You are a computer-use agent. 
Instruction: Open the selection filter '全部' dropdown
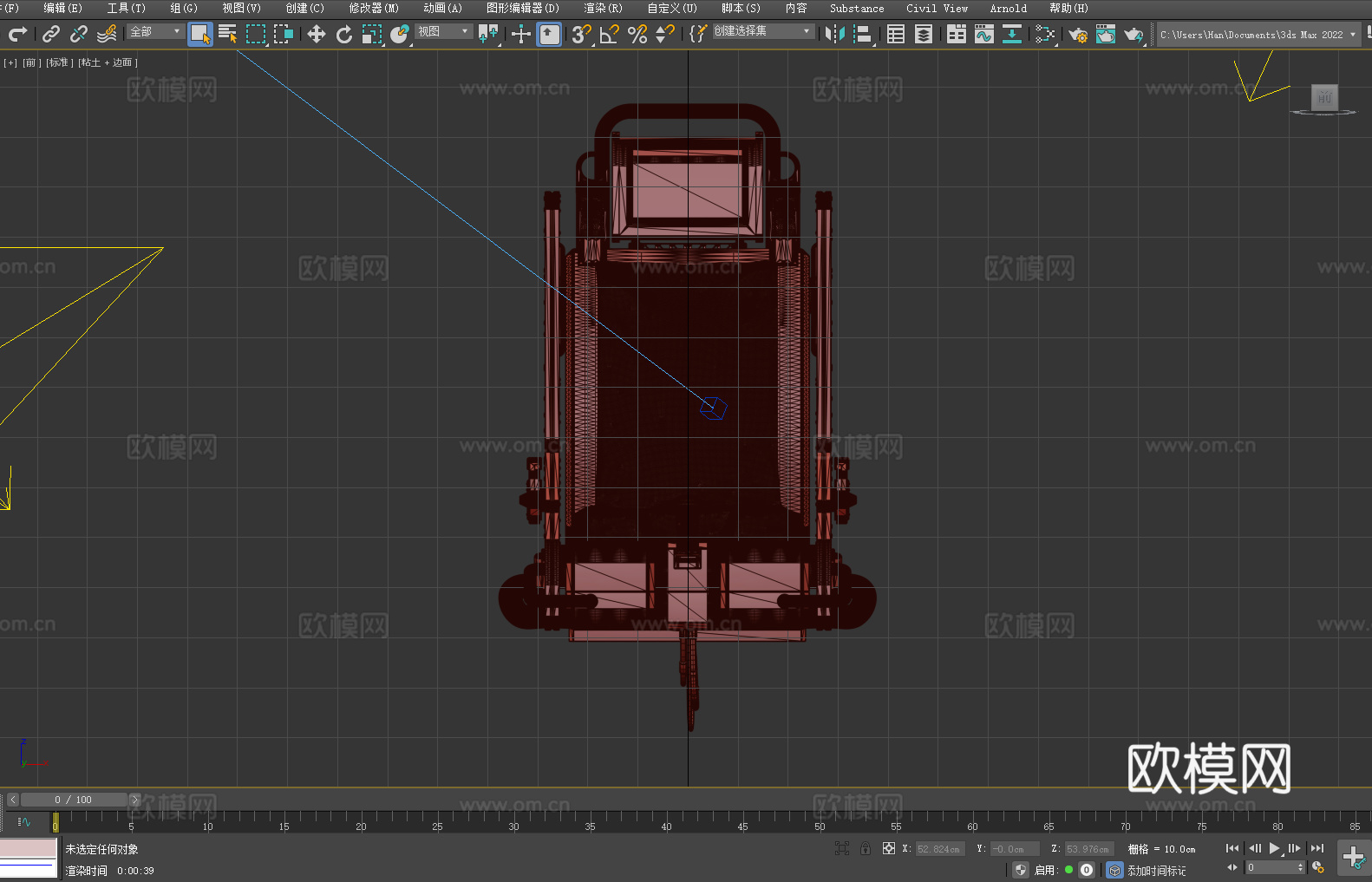[155, 31]
